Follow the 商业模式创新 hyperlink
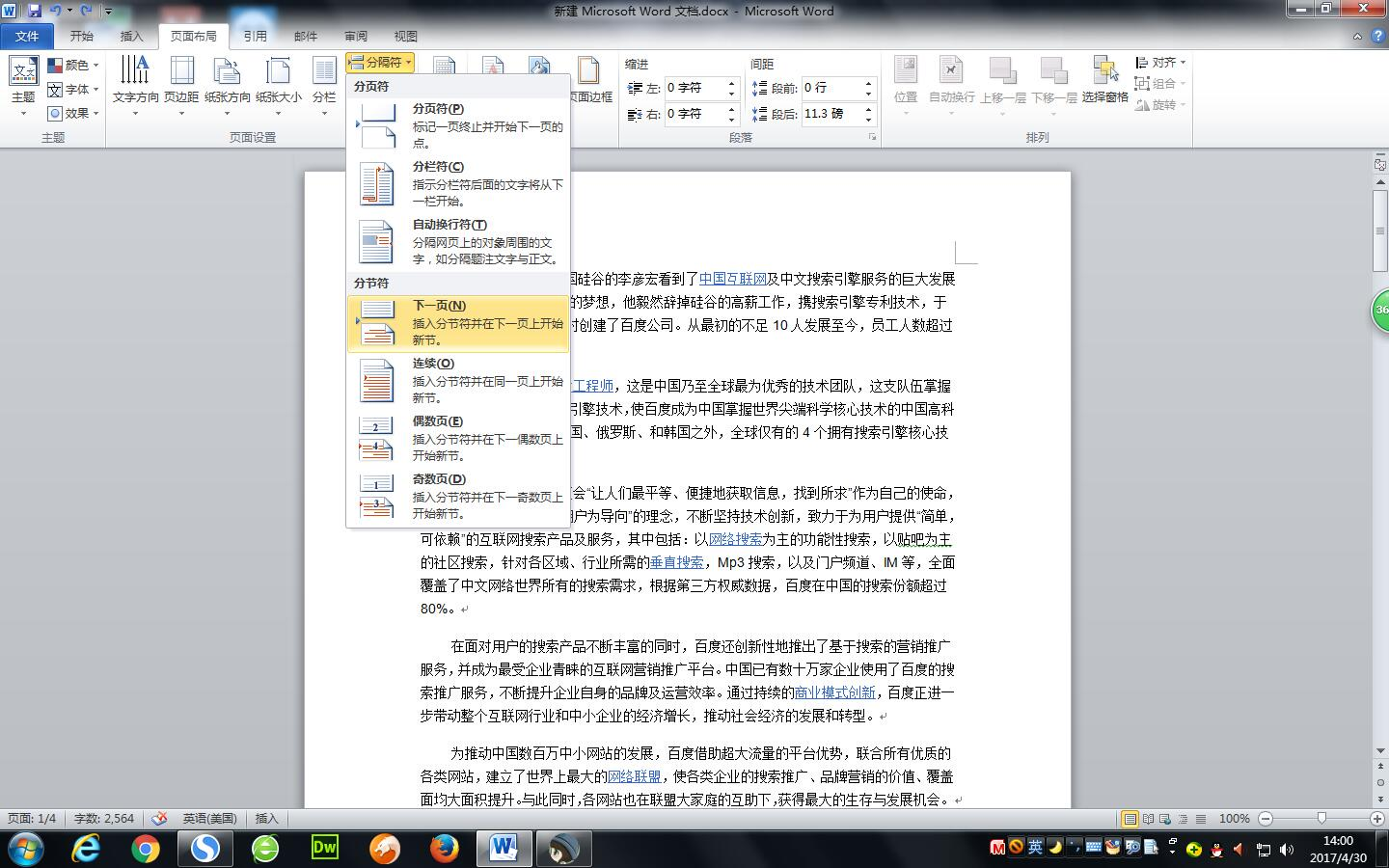 [x=835, y=692]
